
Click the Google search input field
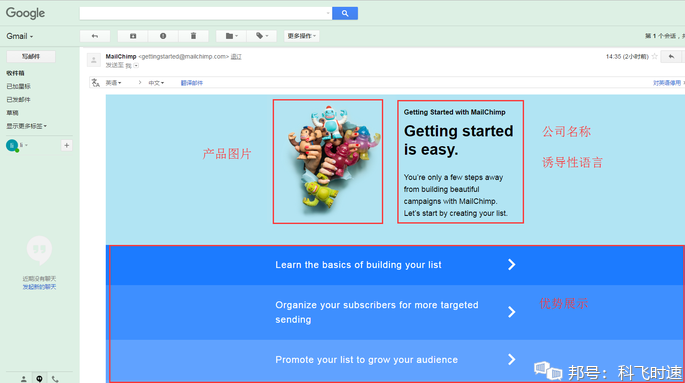[203, 13]
